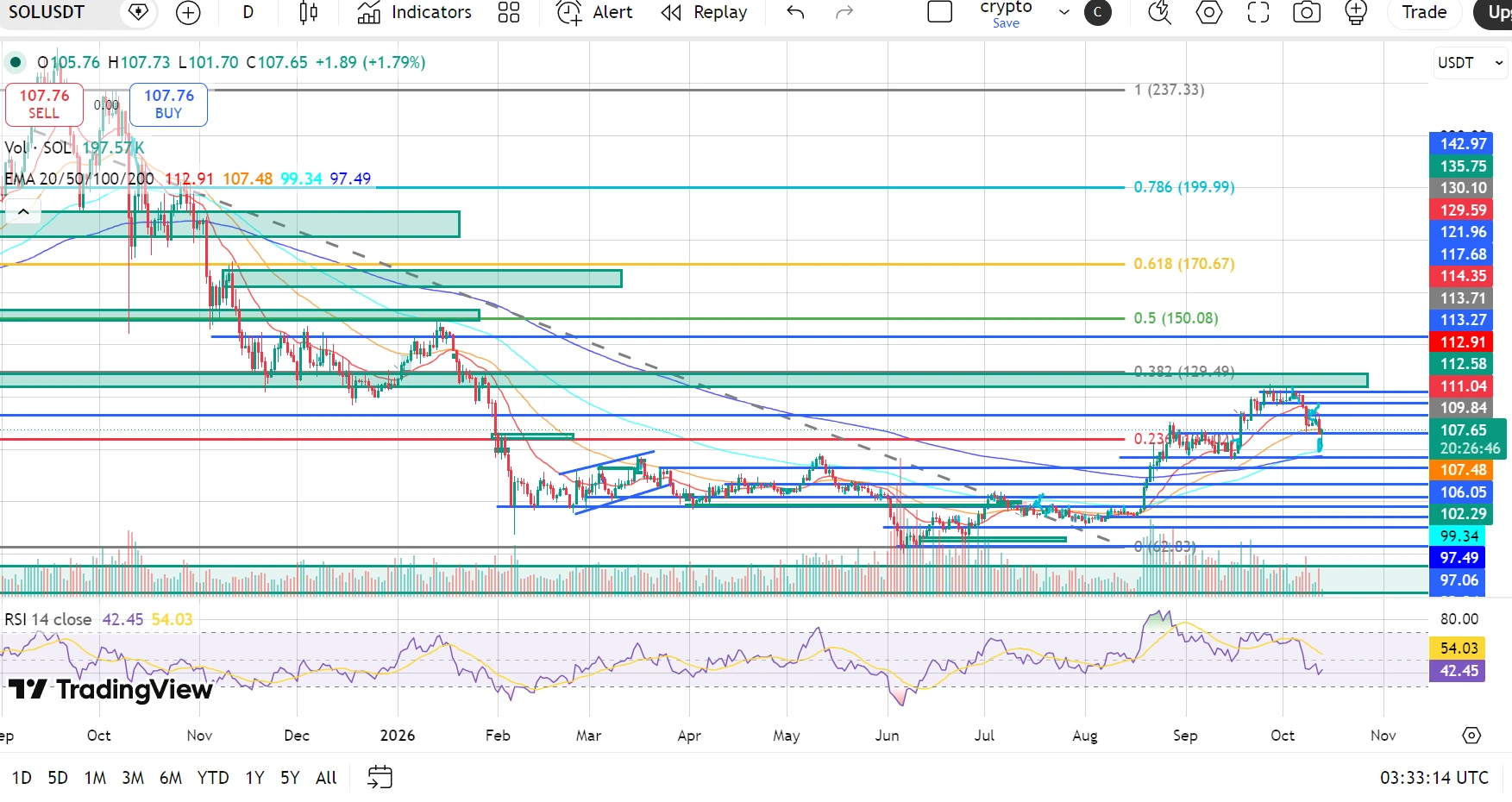The image size is (1512, 802).
Task: Undo the last chart action
Action: [795, 12]
